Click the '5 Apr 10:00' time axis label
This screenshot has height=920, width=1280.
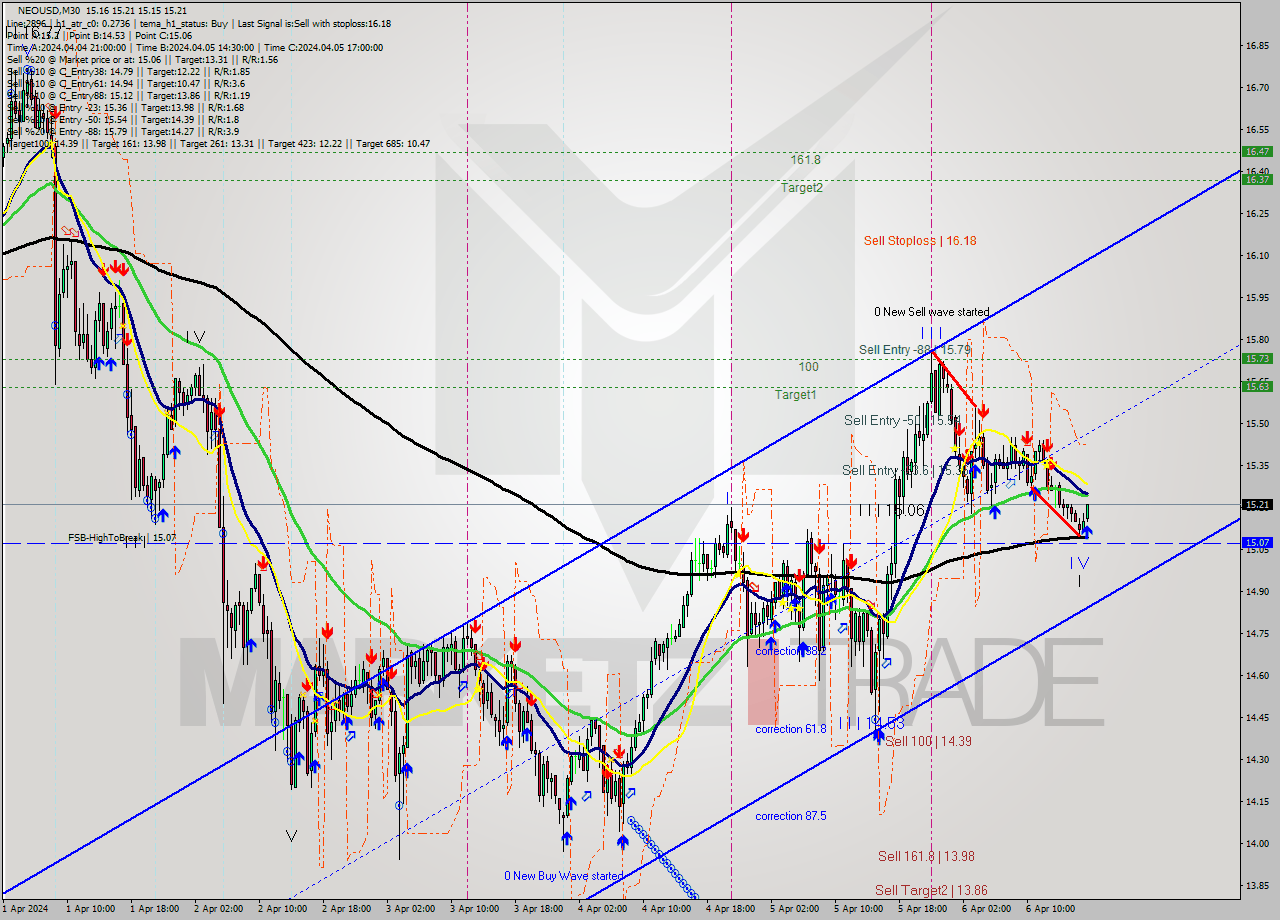858,909
